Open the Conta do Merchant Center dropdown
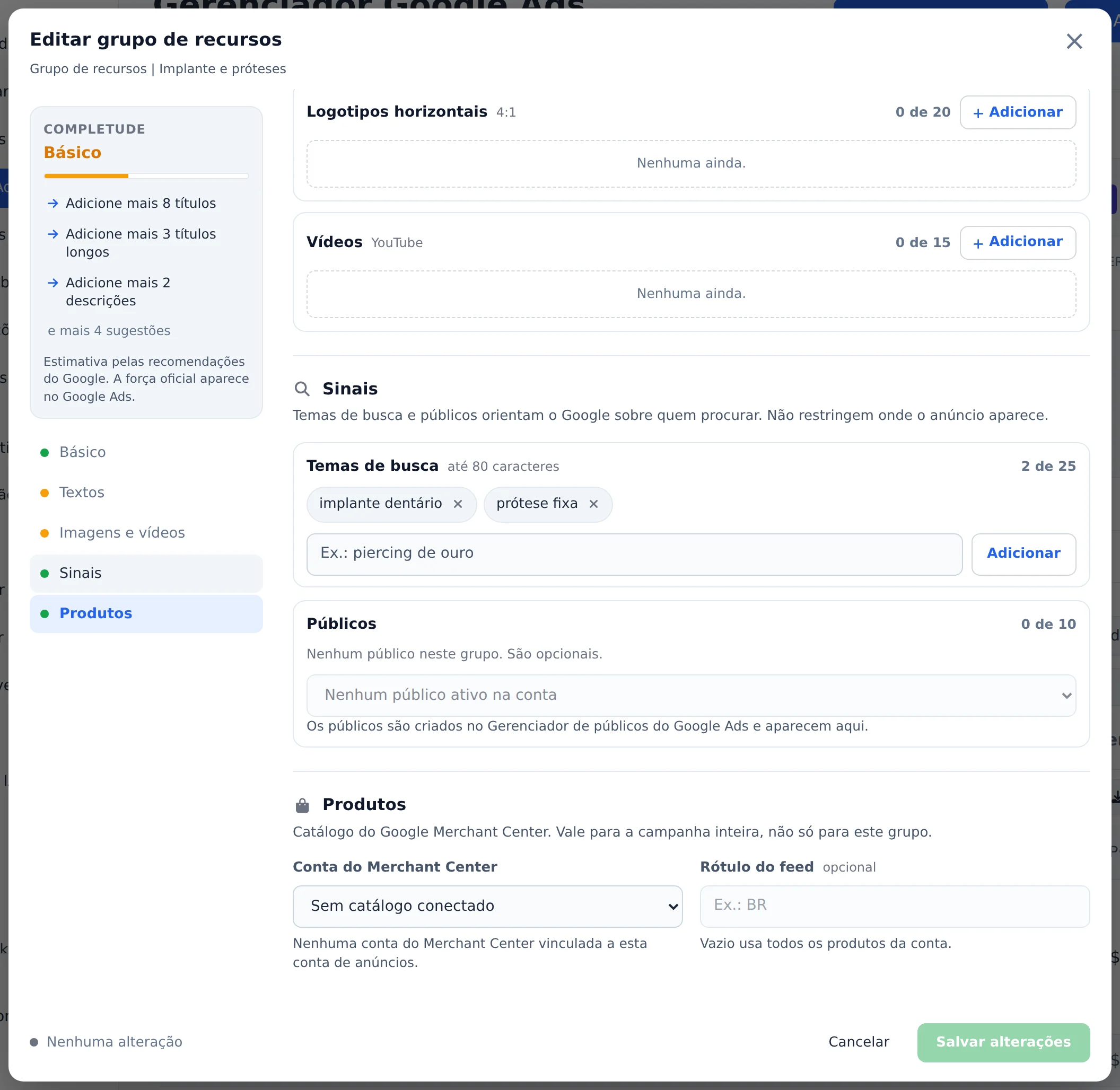 point(487,906)
